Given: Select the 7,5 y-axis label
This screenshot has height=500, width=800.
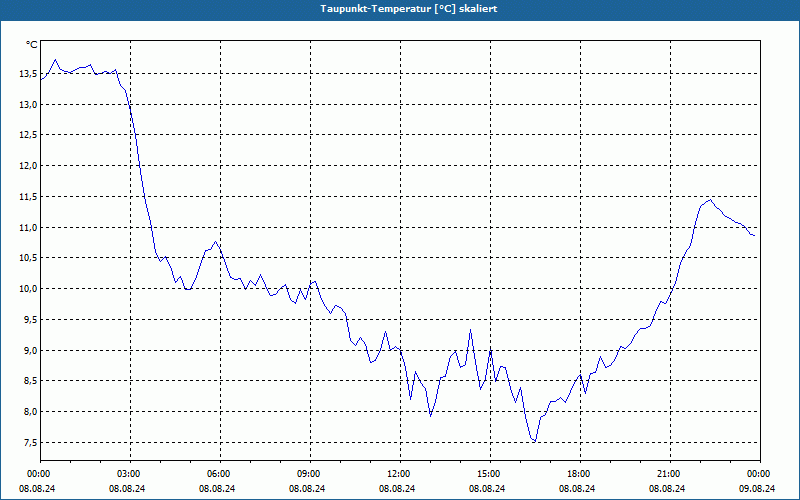Looking at the screenshot, I should coord(30,443).
